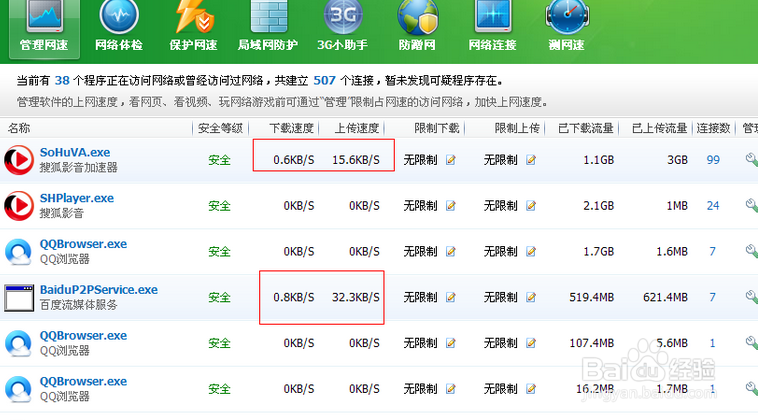
Task: Open manage wrench for SHPlayer.exe
Action: 752,205
